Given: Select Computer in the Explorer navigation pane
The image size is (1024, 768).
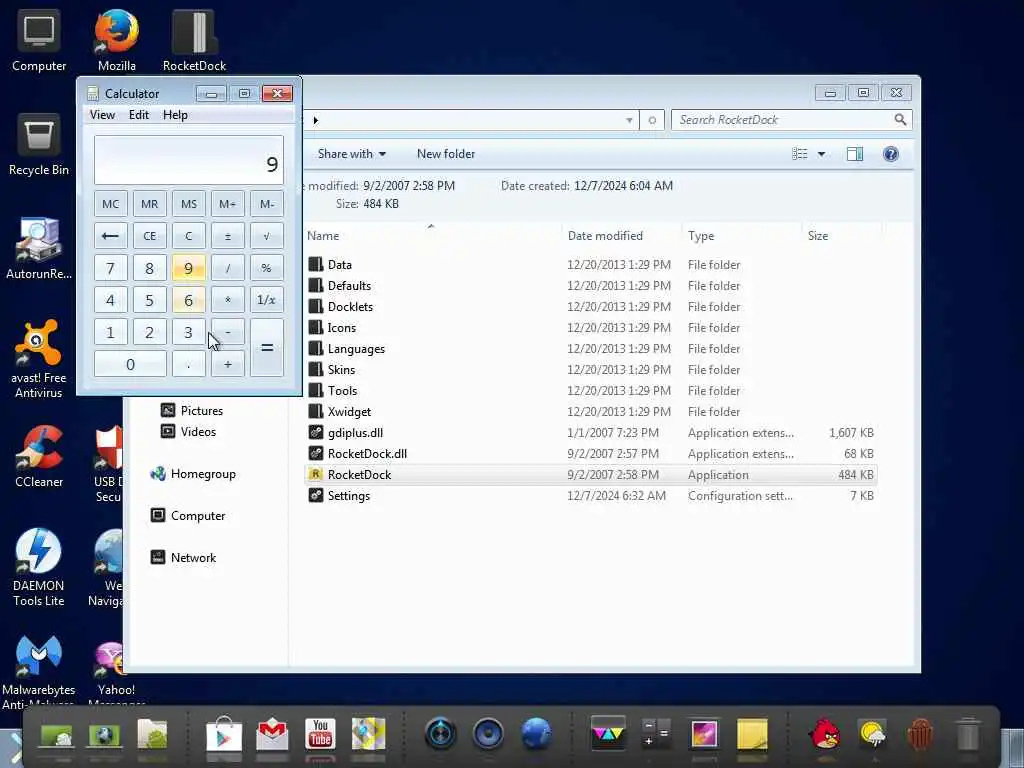Looking at the screenshot, I should [x=188, y=516].
